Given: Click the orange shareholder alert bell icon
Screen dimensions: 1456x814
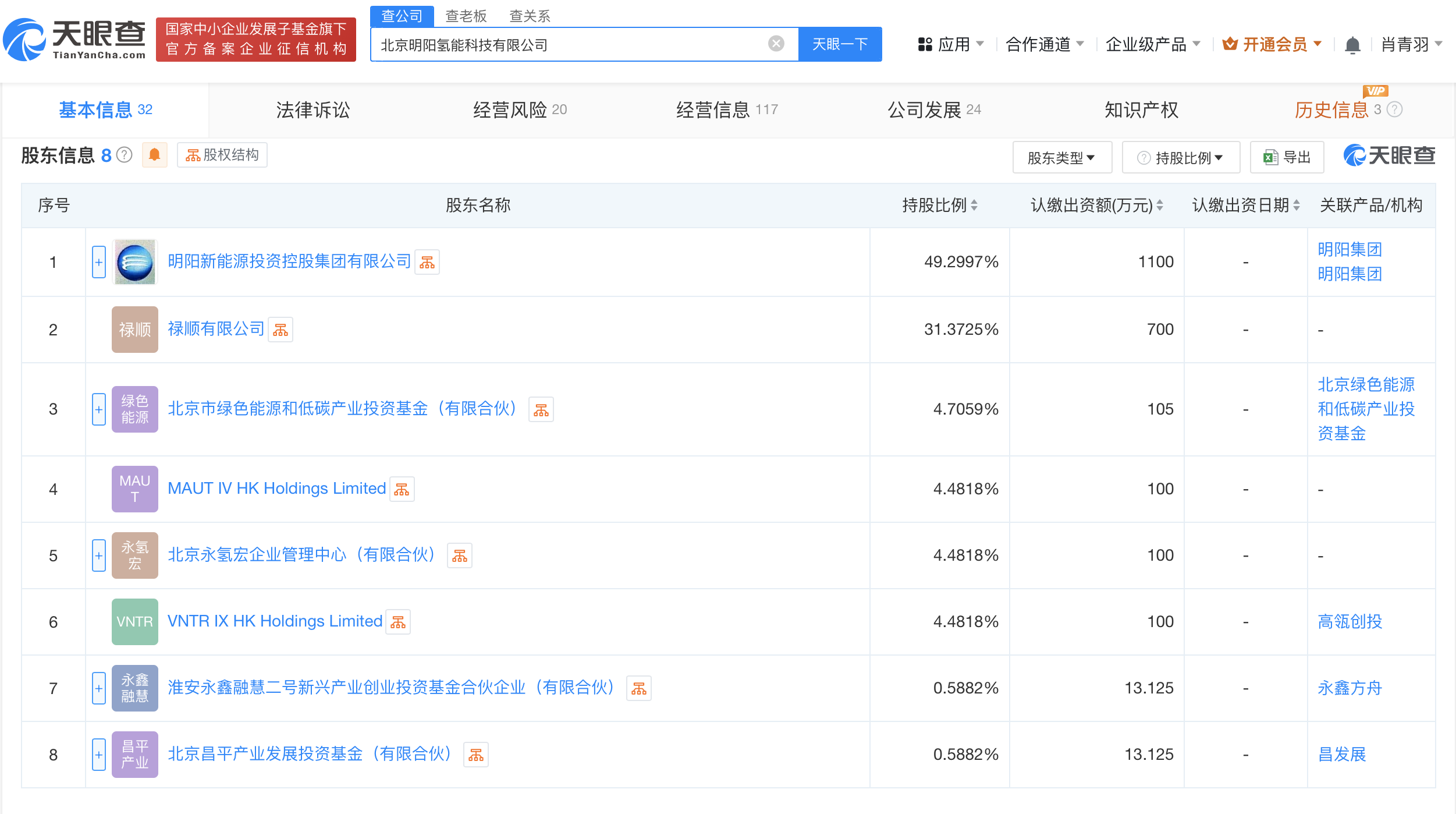Looking at the screenshot, I should click(154, 155).
